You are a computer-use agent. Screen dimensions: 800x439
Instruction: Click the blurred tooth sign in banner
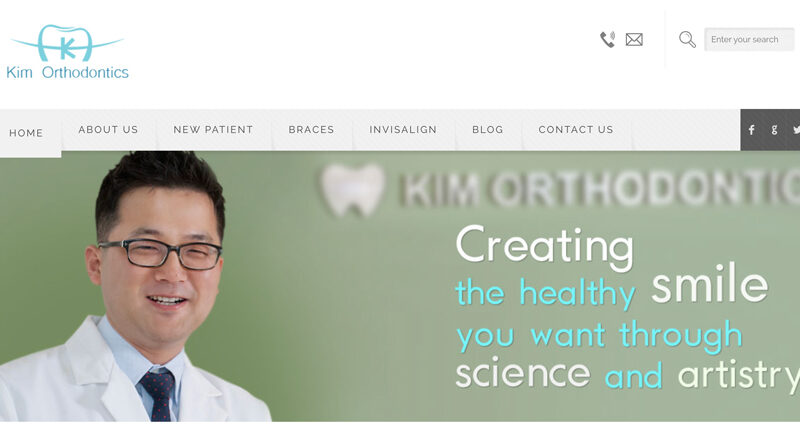352,189
